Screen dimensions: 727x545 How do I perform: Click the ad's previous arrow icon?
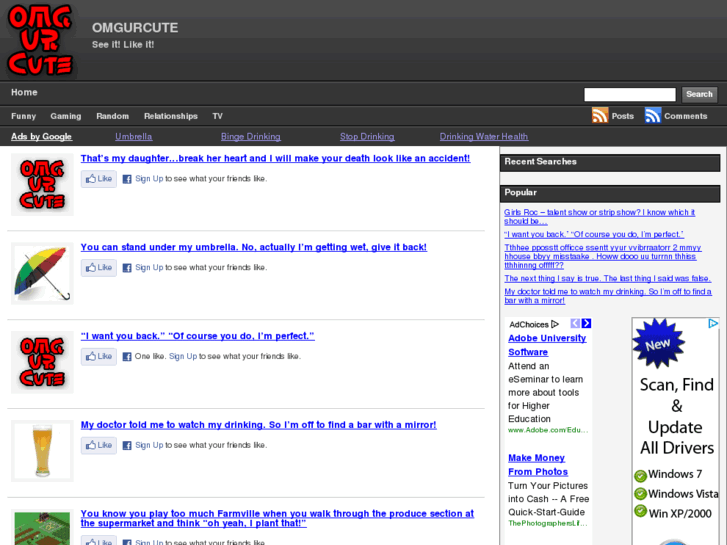[x=575, y=324]
